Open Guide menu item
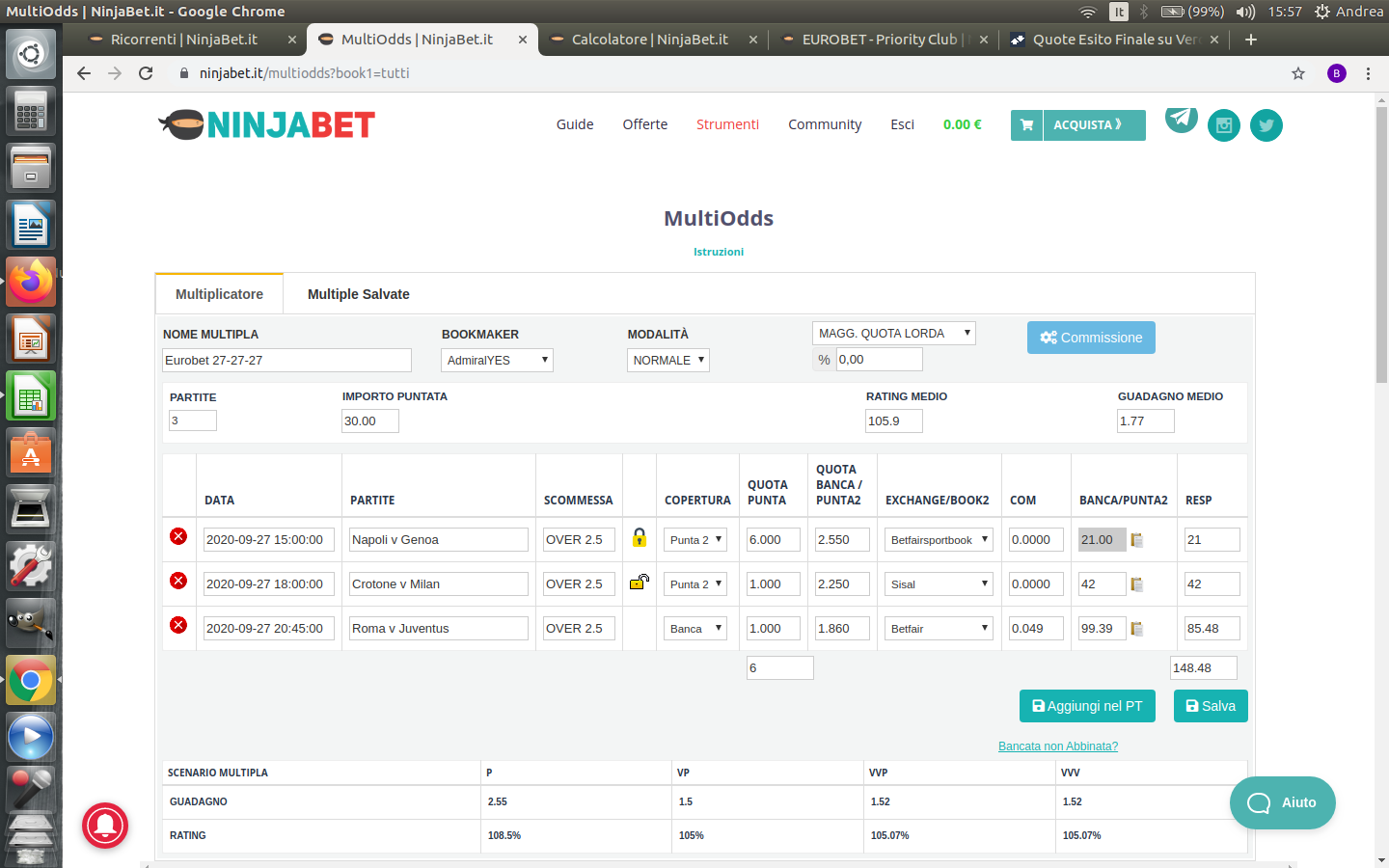Viewport: 1389px width, 868px height. coord(575,124)
